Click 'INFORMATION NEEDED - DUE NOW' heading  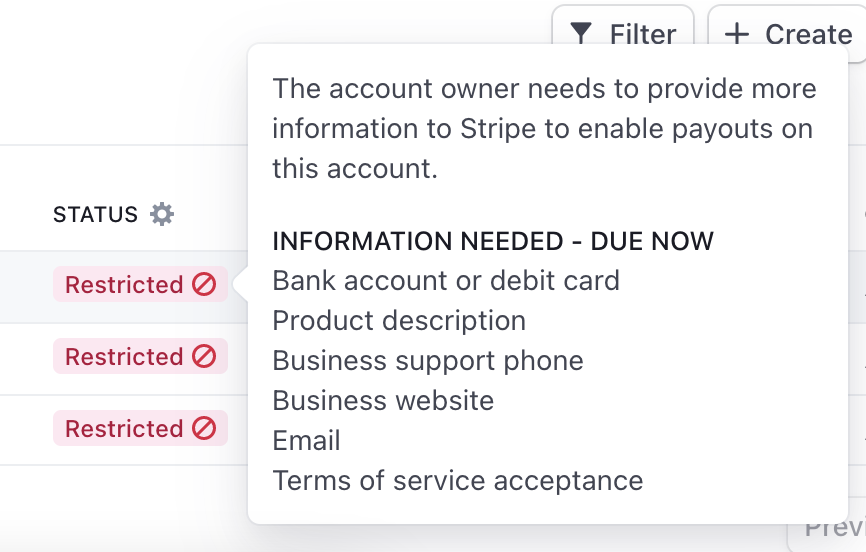pyautogui.click(x=493, y=241)
